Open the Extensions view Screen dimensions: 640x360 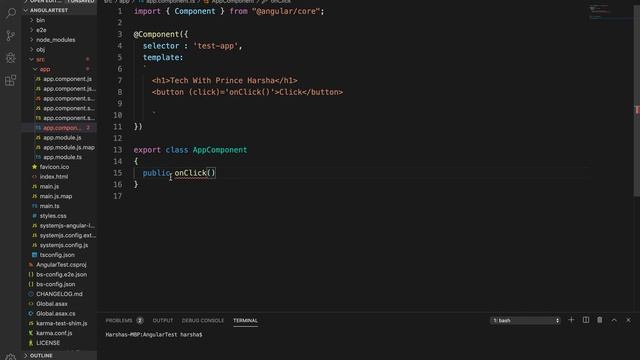11,80
